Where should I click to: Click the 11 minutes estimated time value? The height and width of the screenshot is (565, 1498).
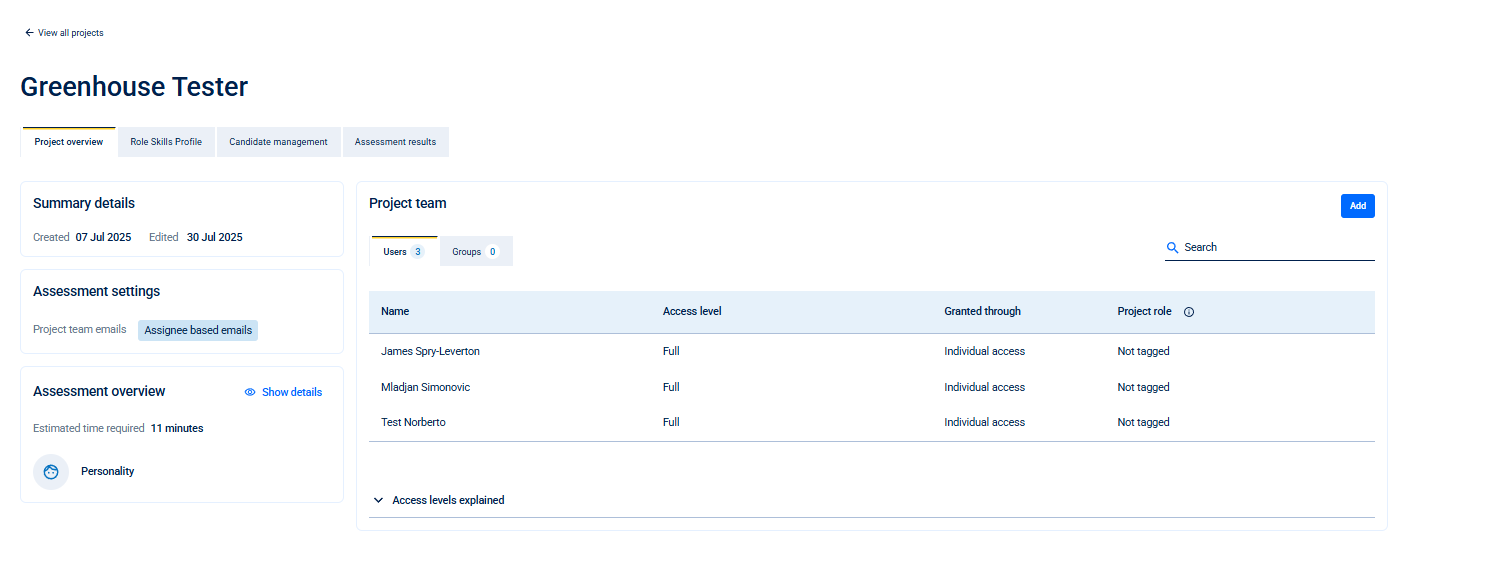[177, 428]
